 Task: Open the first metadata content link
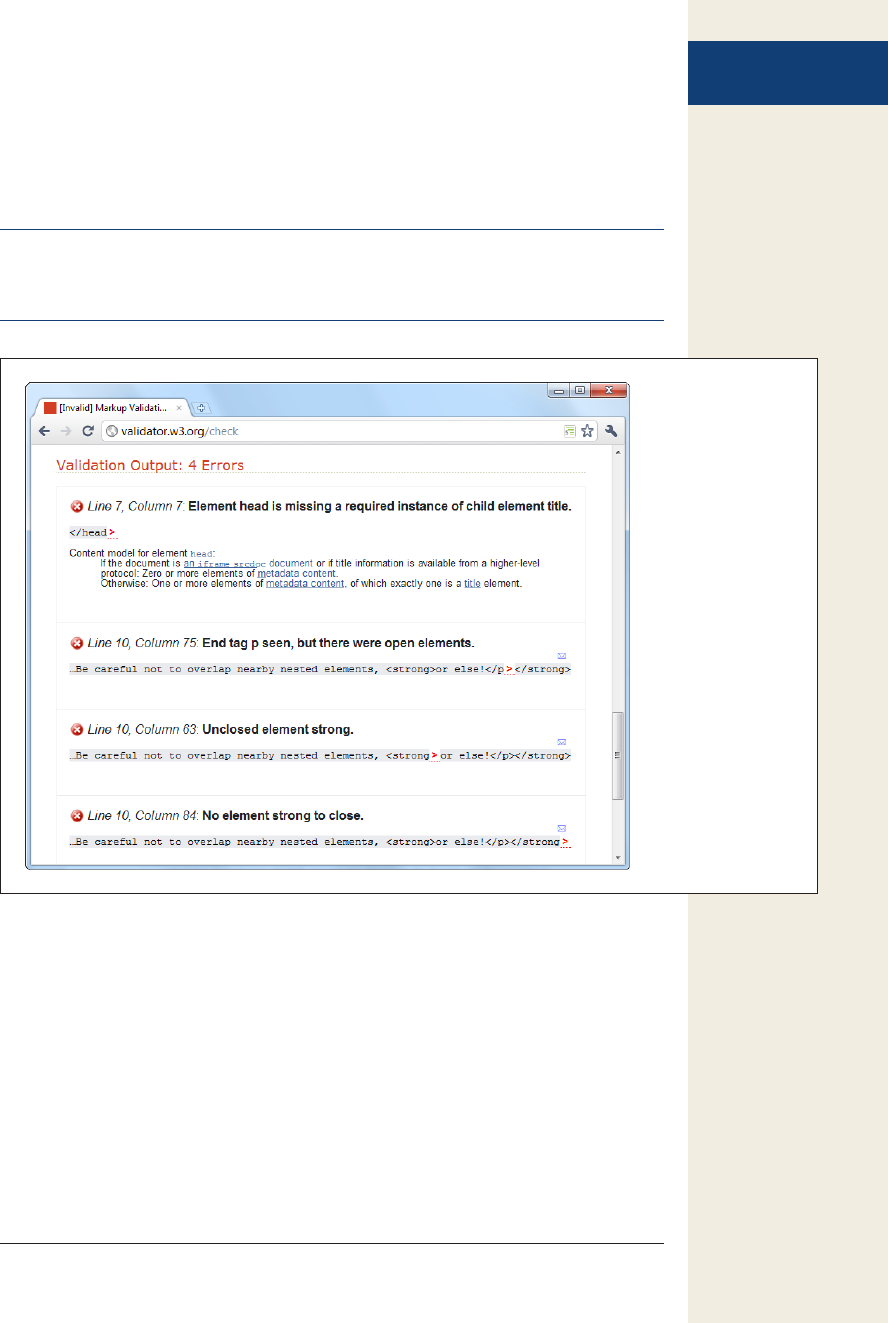point(297,573)
